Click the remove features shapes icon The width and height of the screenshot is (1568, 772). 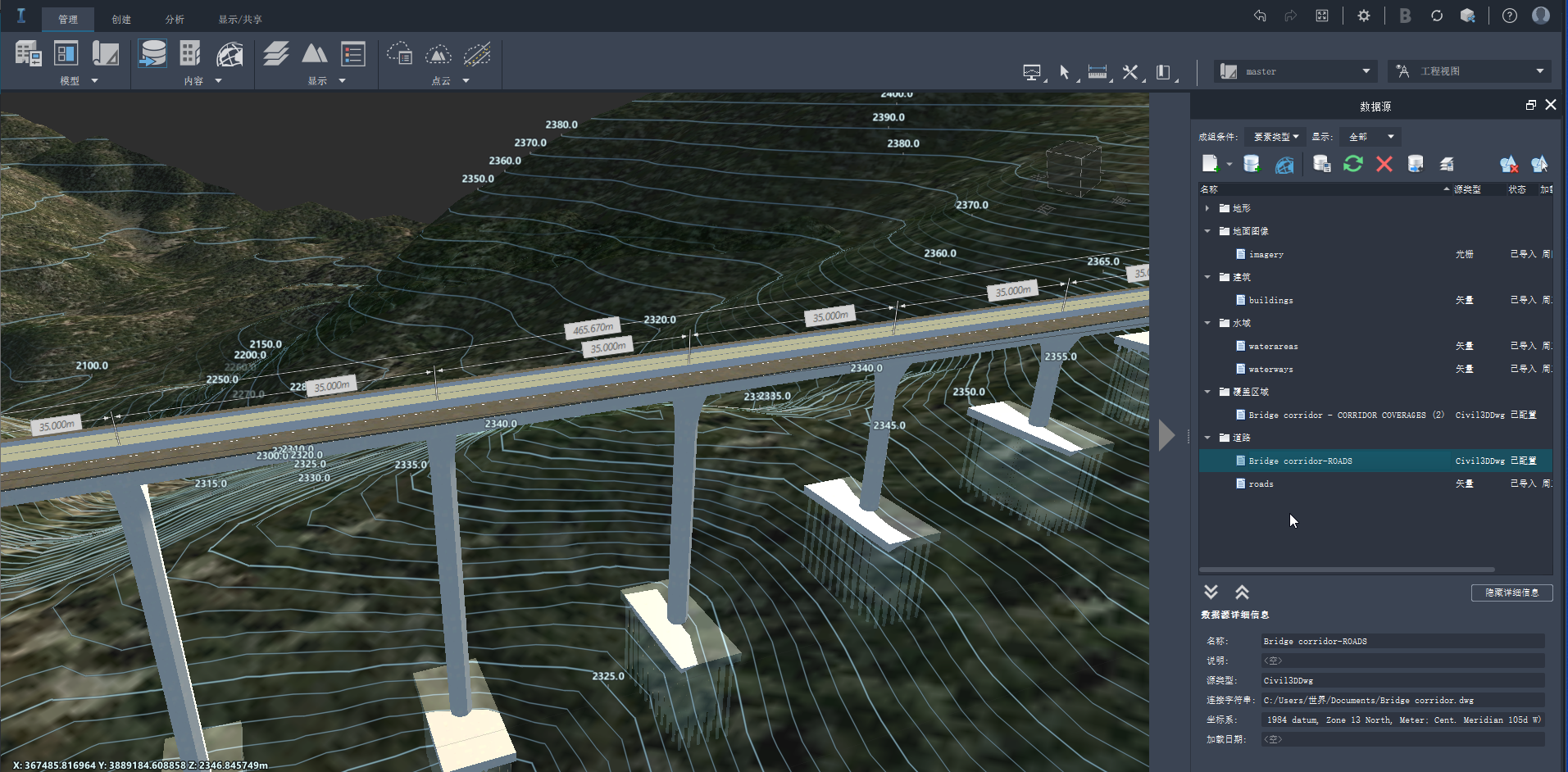point(1509,164)
